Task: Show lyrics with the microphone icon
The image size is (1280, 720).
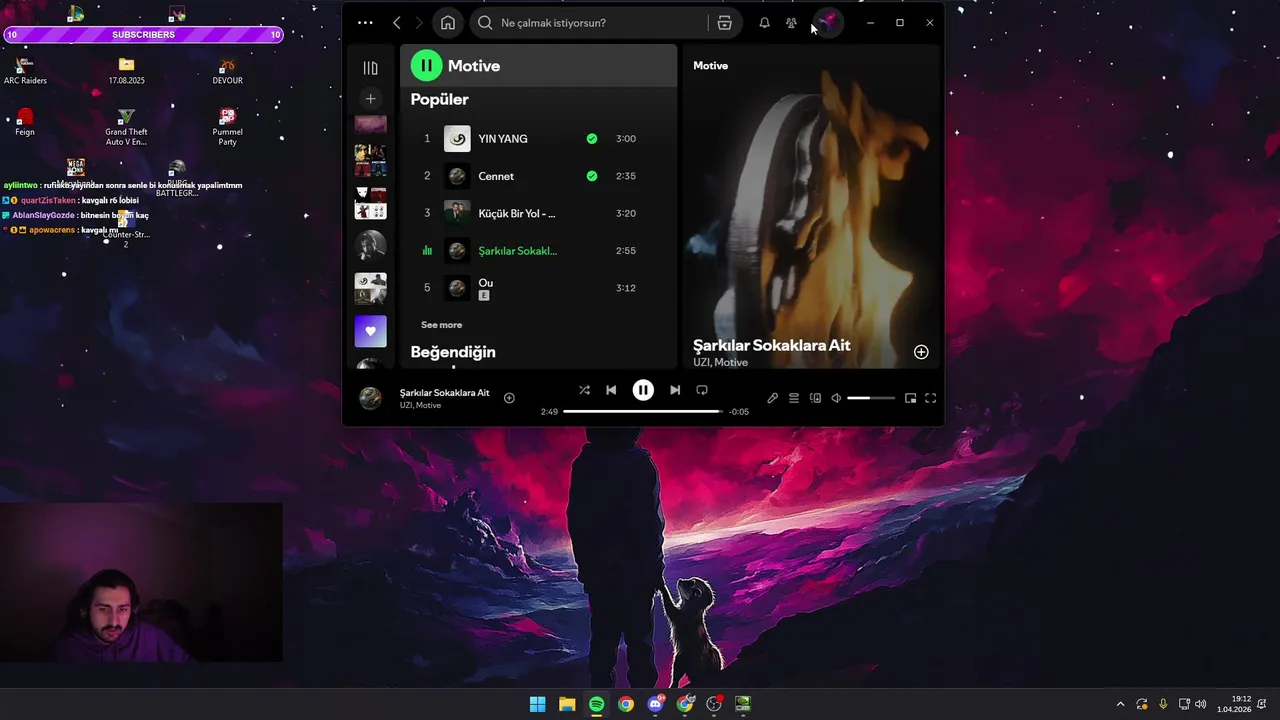Action: (x=772, y=398)
